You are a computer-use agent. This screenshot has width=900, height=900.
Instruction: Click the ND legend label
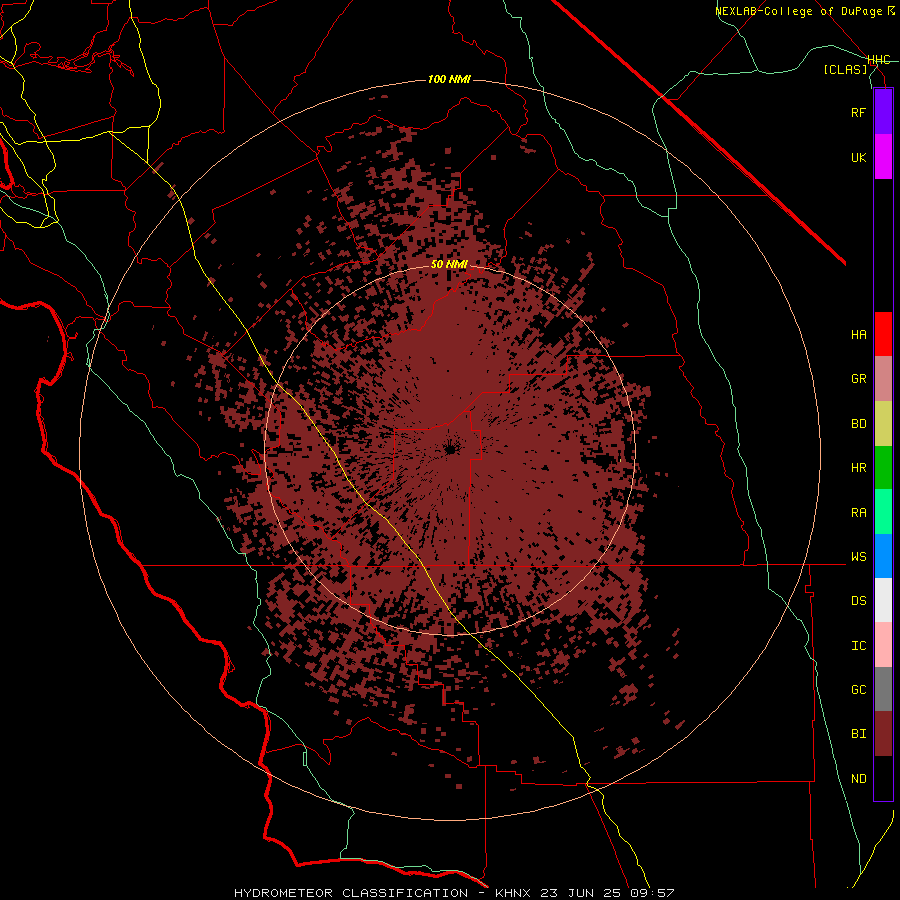[x=858, y=779]
